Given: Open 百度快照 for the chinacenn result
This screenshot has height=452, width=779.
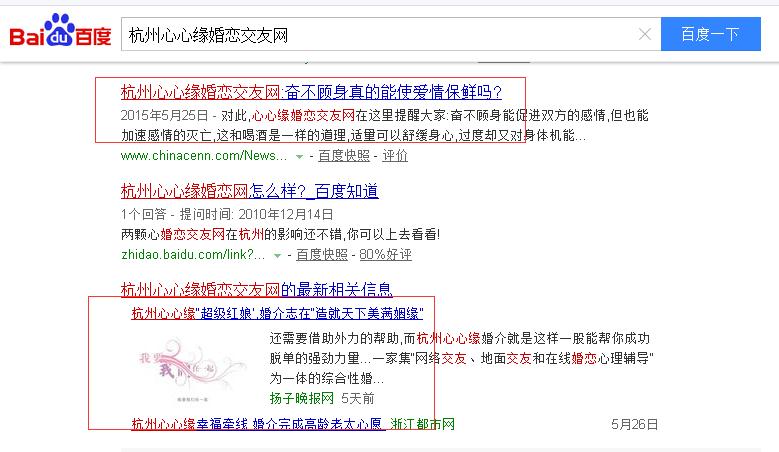Looking at the screenshot, I should click(x=344, y=155).
